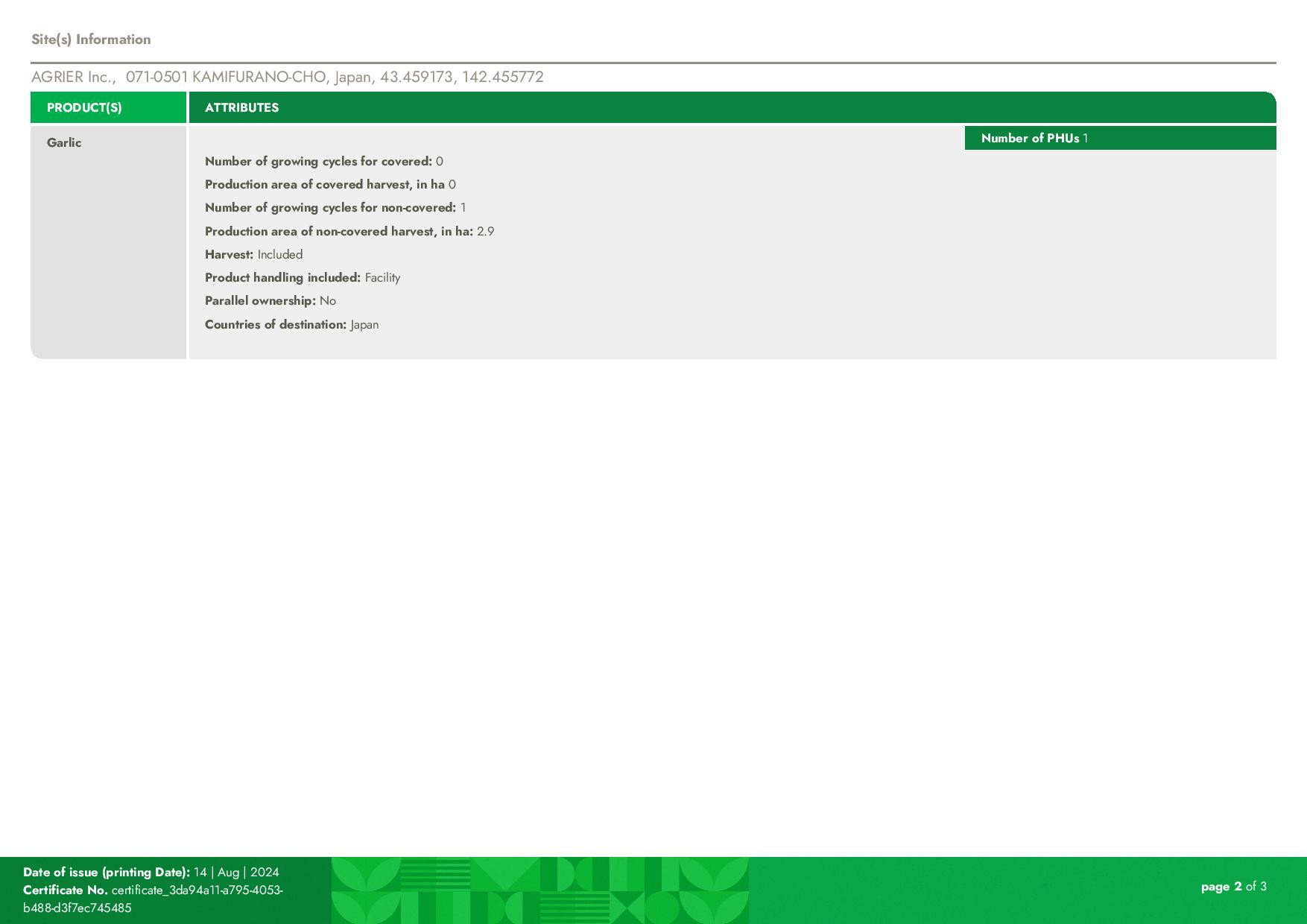Click the ATTRIBUTES column header

pos(732,107)
